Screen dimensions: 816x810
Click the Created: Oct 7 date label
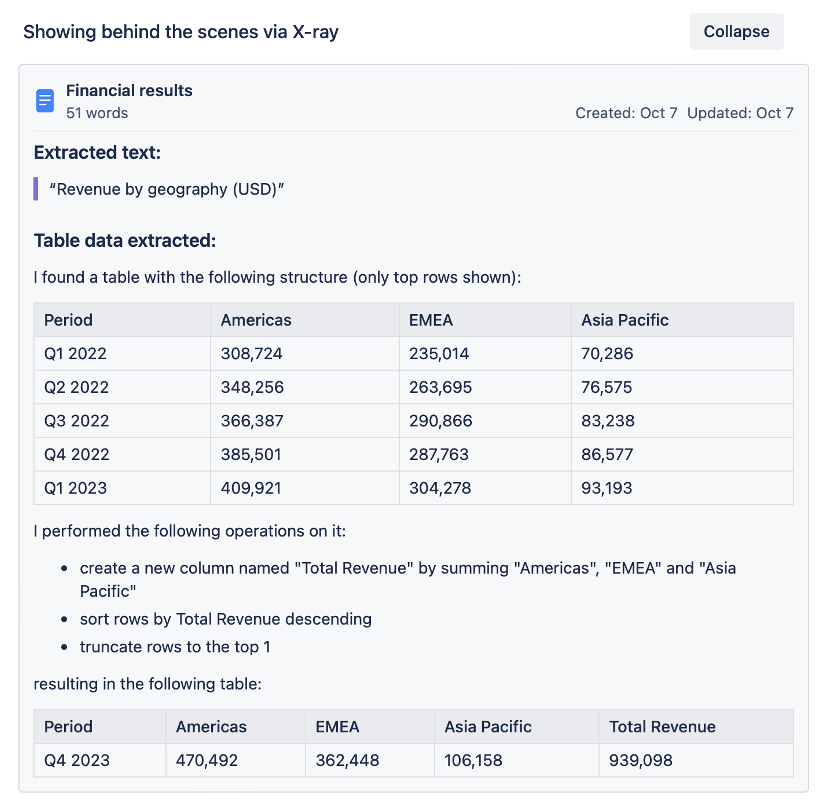click(x=626, y=113)
